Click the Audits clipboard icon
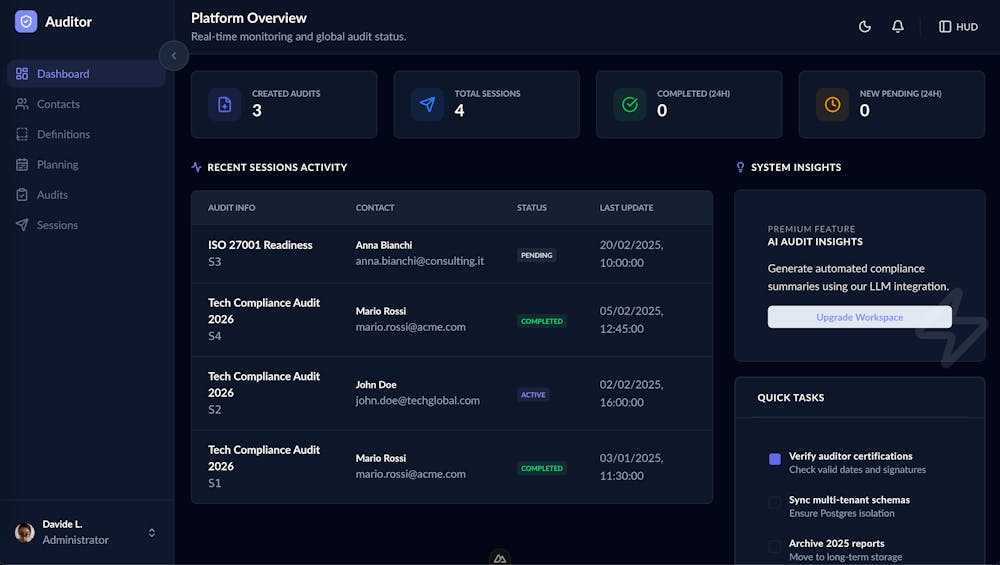Screen dimensions: 1000x565 click(22, 195)
